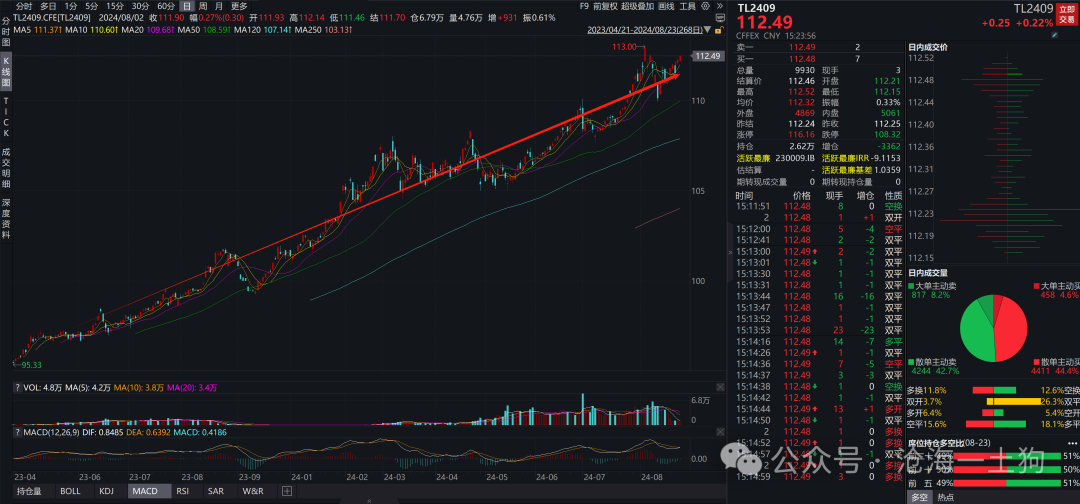
Task: Select the 15分 timeframe
Action: 115,6
